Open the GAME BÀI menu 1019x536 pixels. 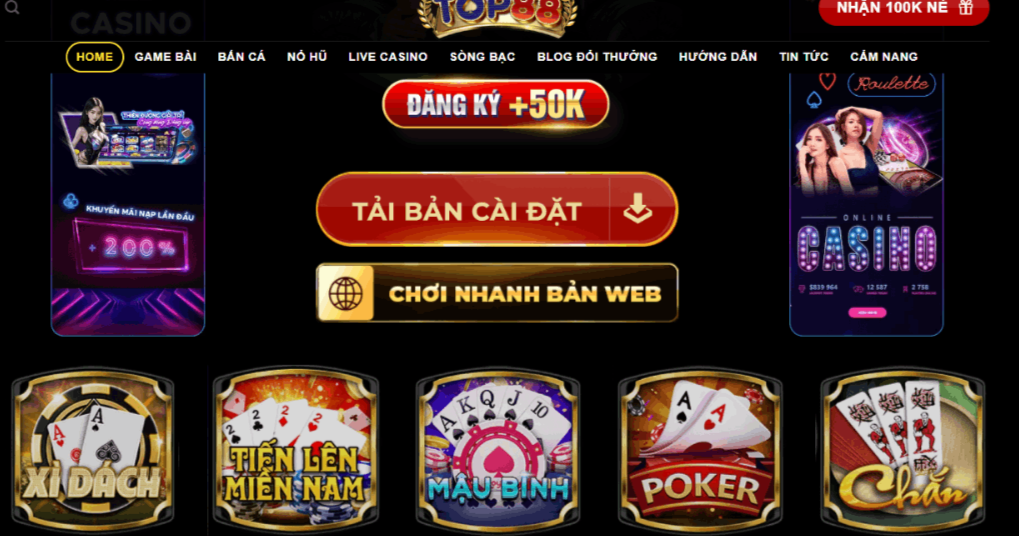click(x=165, y=57)
